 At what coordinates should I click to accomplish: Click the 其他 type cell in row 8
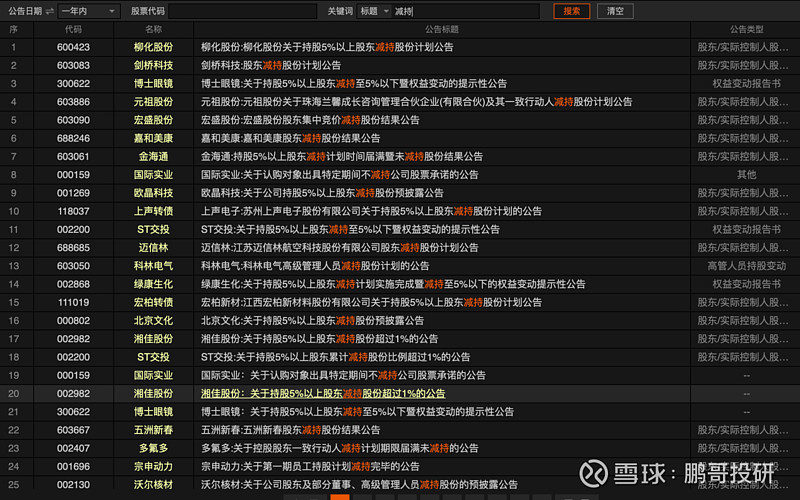[746, 175]
